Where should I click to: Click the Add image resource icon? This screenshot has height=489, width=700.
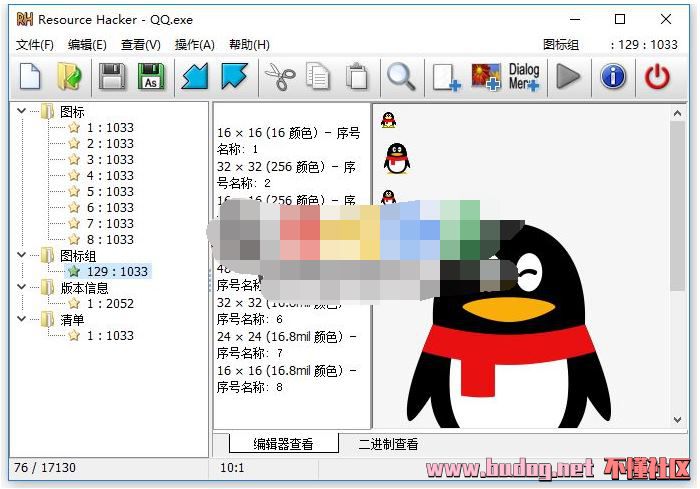pos(486,77)
